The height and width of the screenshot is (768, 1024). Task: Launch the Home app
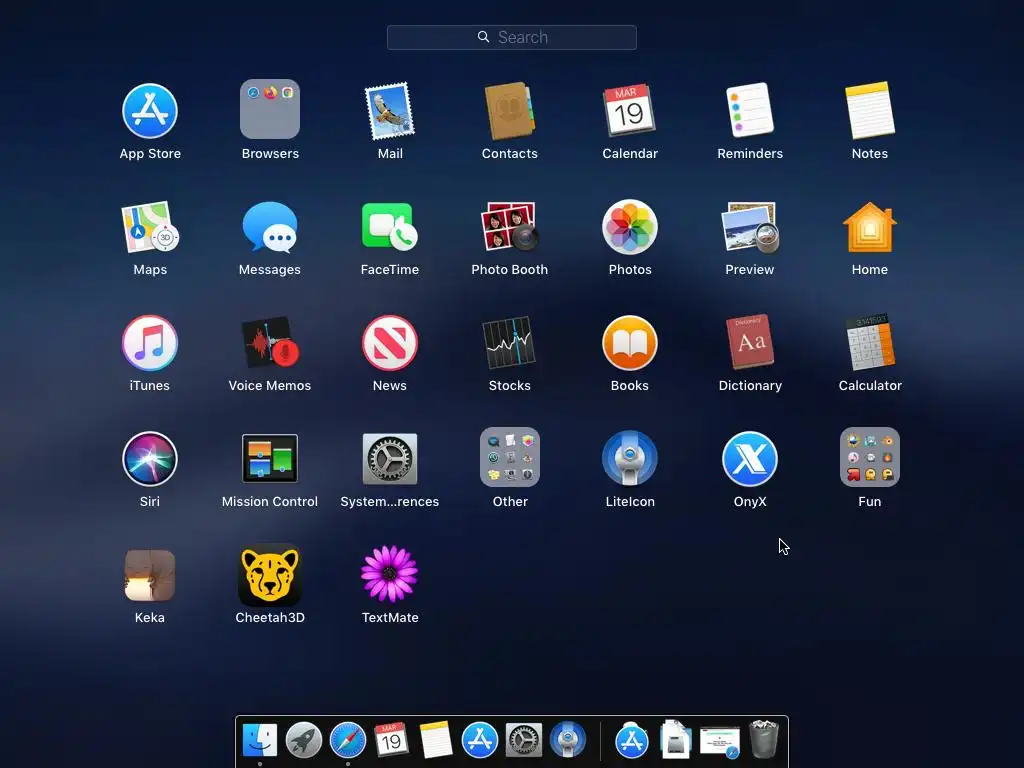pyautogui.click(x=870, y=227)
